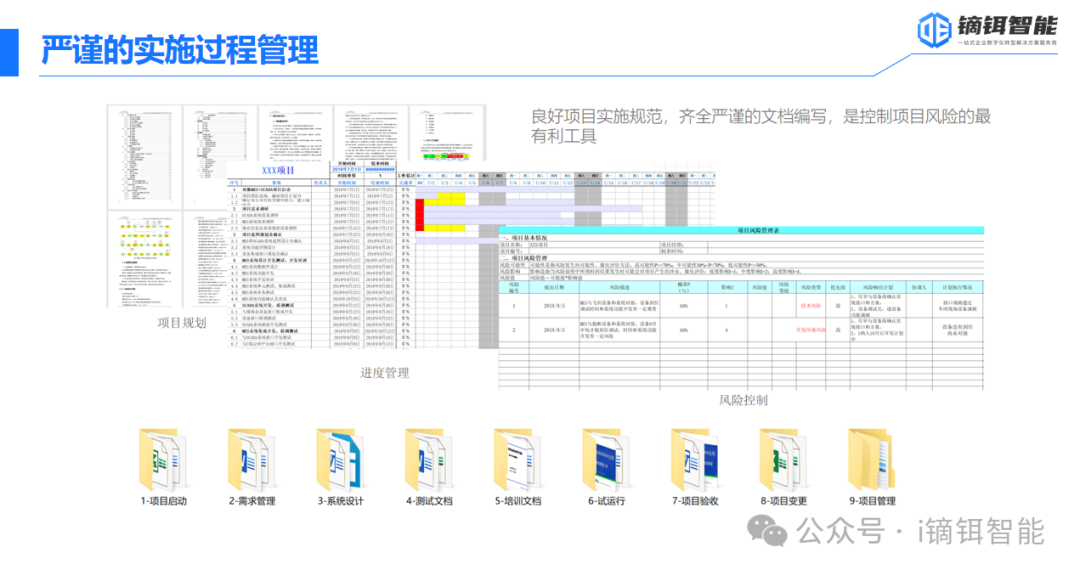Viewport: 1080px width, 575px height.
Task: Open the 1-项目启动 folder icon
Action: (x=163, y=459)
